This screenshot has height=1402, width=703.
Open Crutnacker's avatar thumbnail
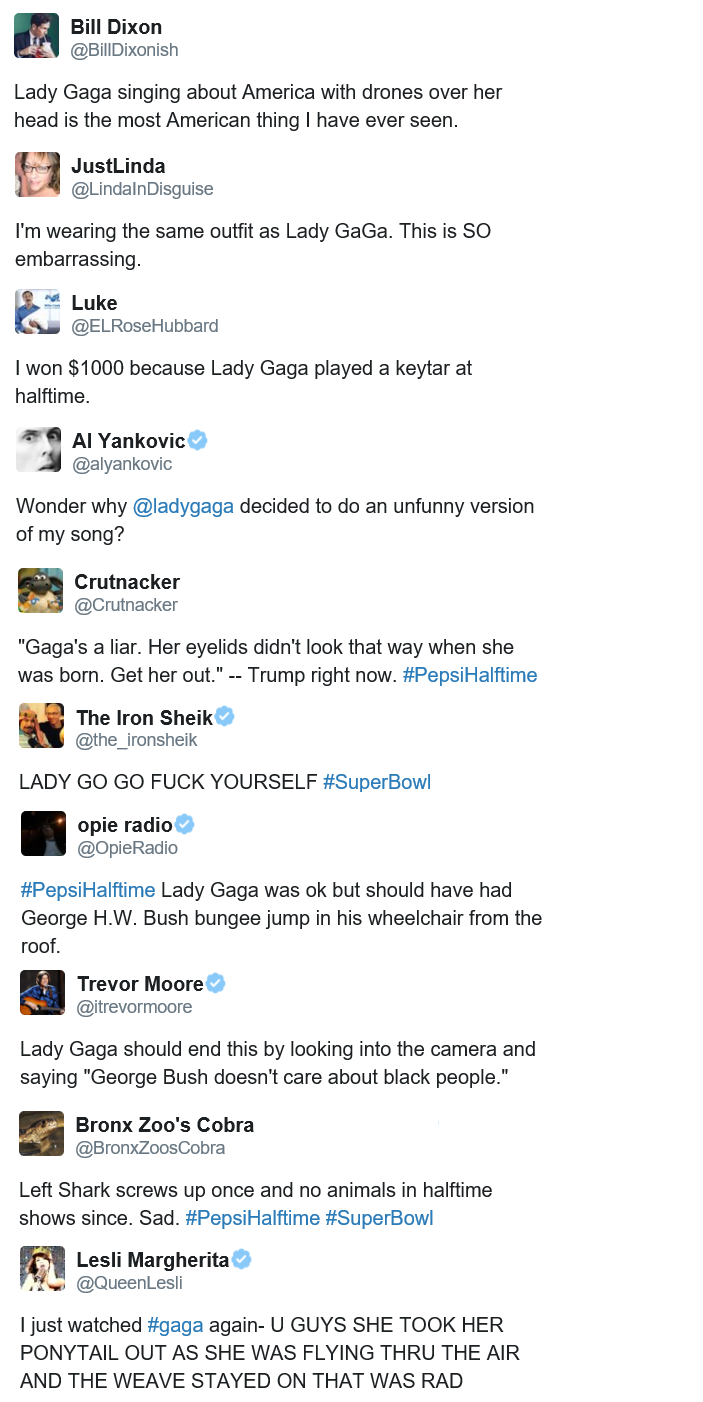[41, 590]
